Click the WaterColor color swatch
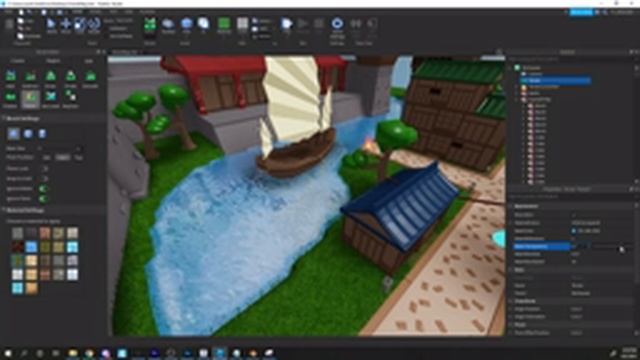The height and width of the screenshot is (360, 640). point(574,231)
